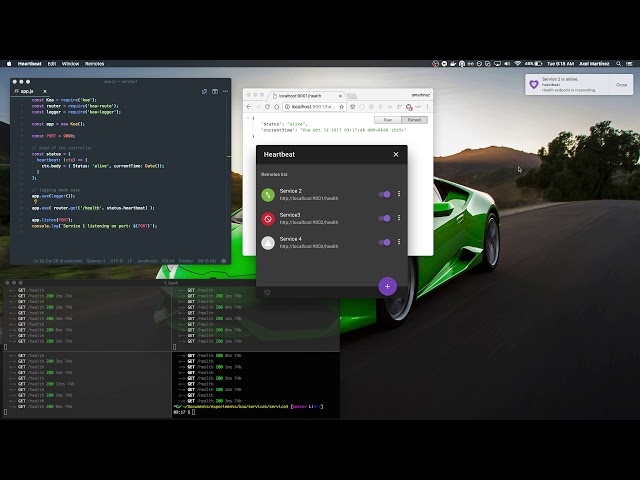Open the Remotes menu
The image size is (640, 480).
pyautogui.click(x=94, y=64)
